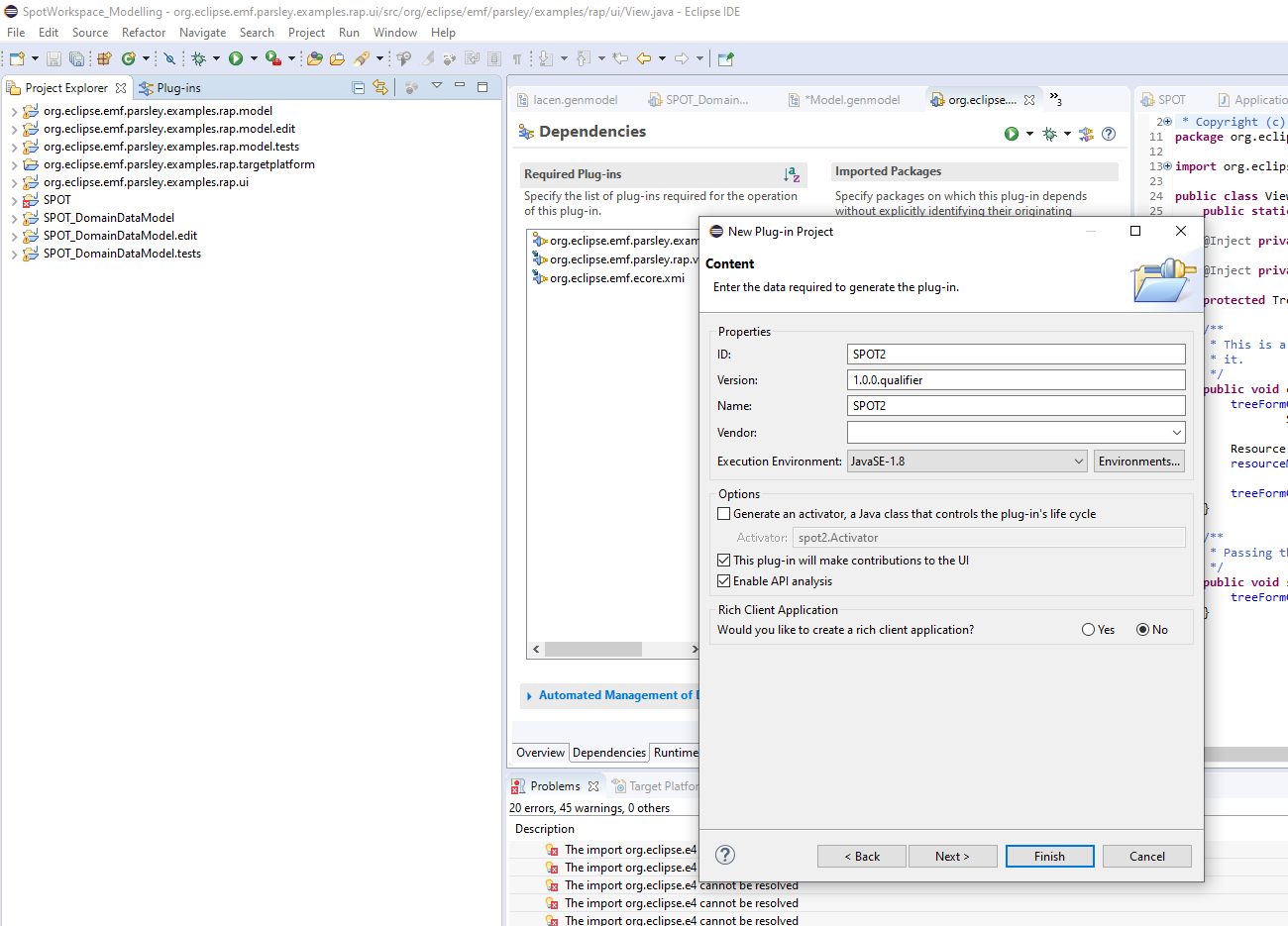Click the Open Perspective icon in toolbar
This screenshot has height=926, width=1288.
coord(725,58)
